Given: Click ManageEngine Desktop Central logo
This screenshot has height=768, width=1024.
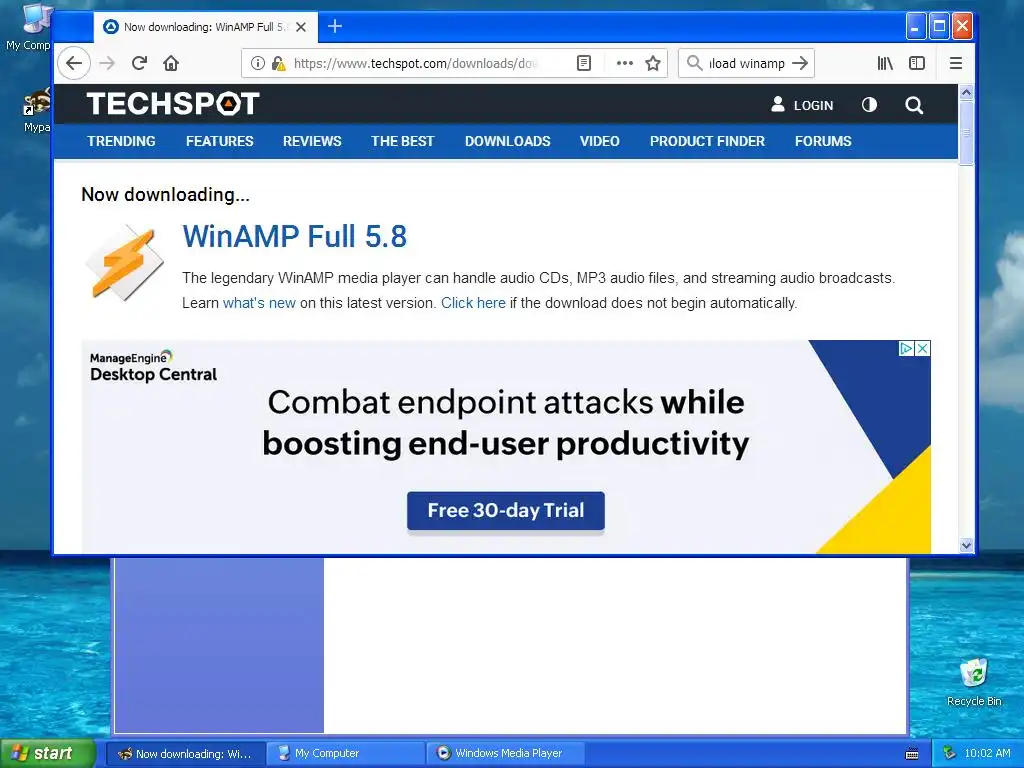Looking at the screenshot, I should click(x=153, y=366).
